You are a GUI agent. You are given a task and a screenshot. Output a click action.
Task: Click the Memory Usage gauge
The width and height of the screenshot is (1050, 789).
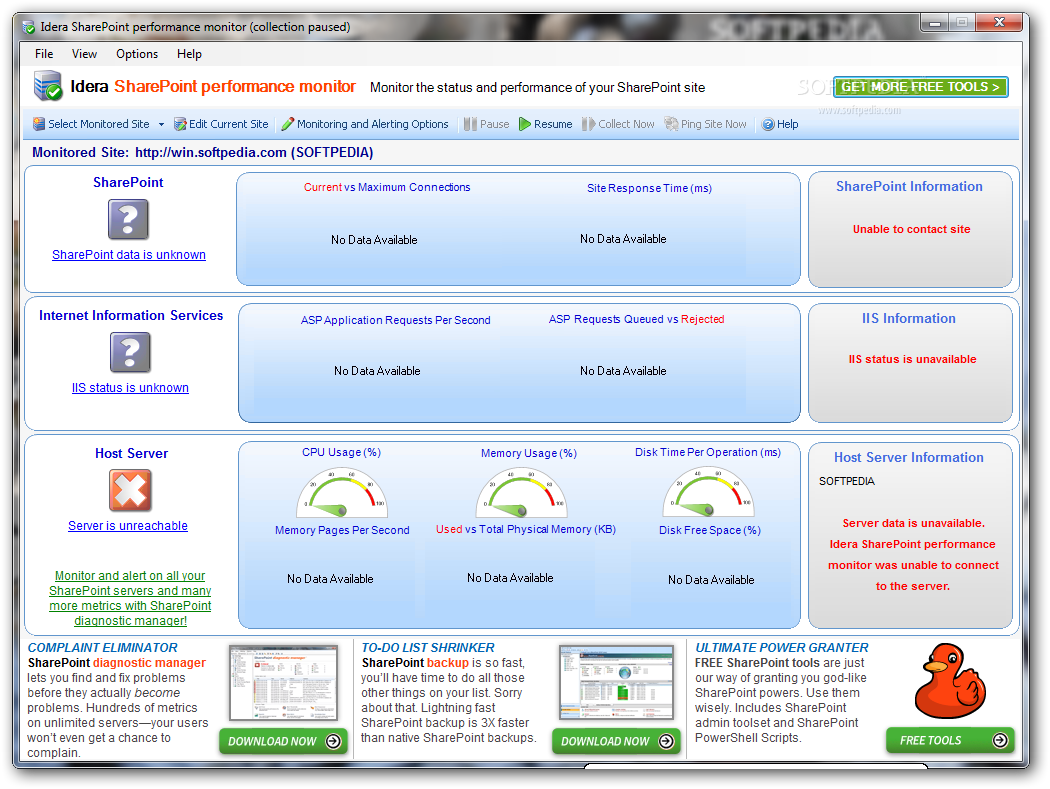pyautogui.click(x=522, y=493)
